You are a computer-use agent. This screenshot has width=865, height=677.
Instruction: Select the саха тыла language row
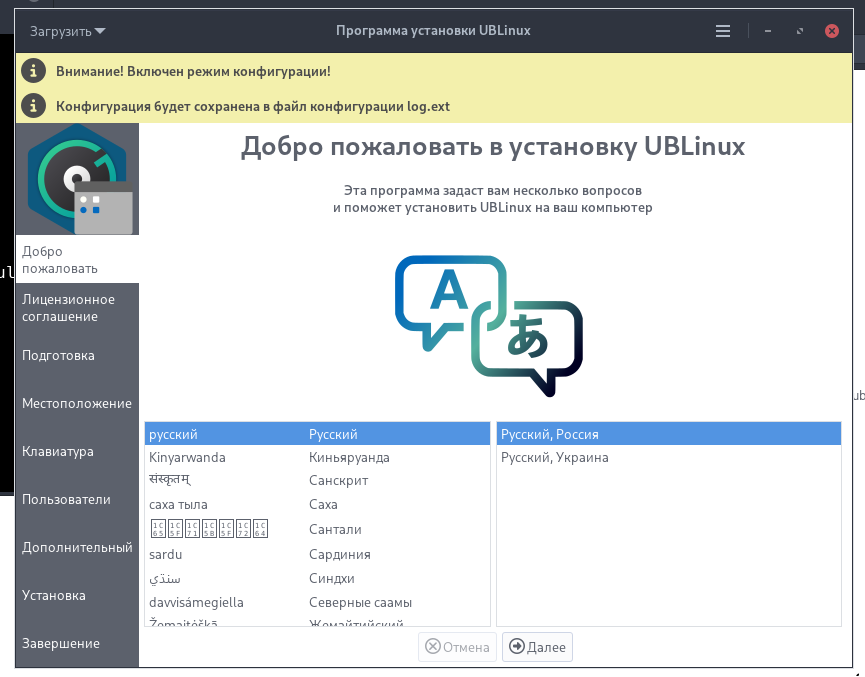pyautogui.click(x=317, y=504)
